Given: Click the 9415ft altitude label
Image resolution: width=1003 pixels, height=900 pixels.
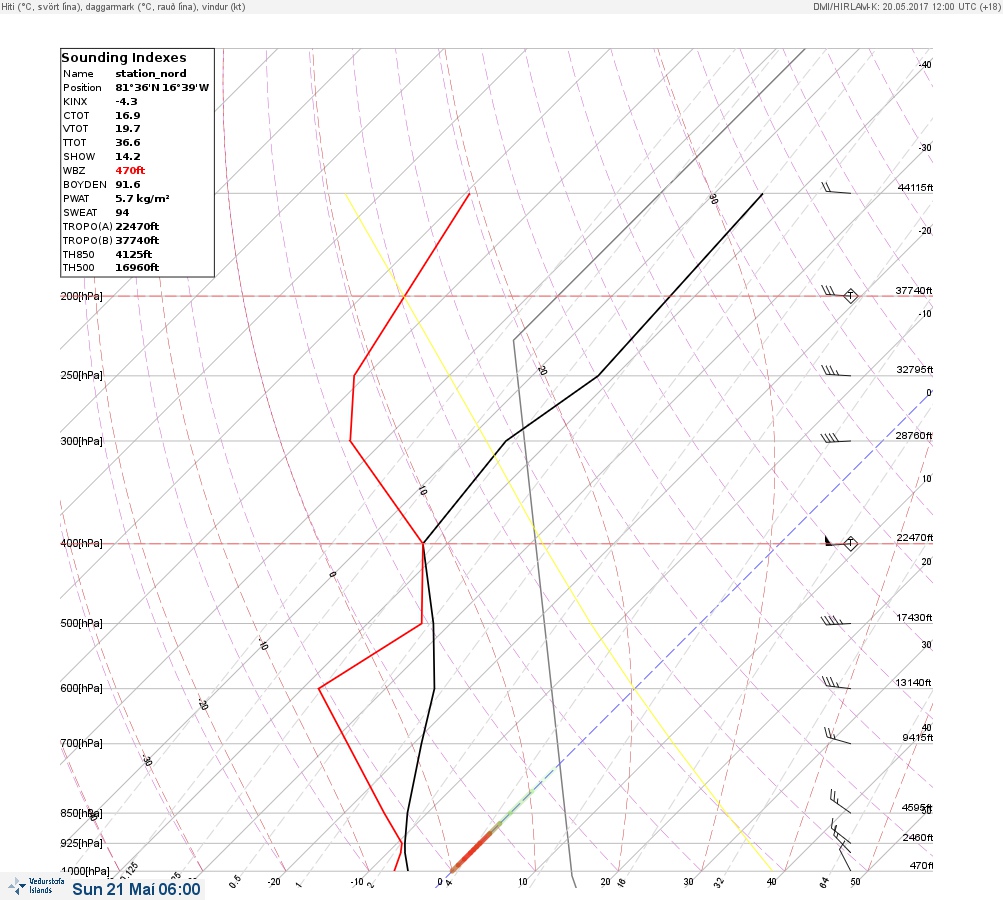Looking at the screenshot, I should (917, 738).
